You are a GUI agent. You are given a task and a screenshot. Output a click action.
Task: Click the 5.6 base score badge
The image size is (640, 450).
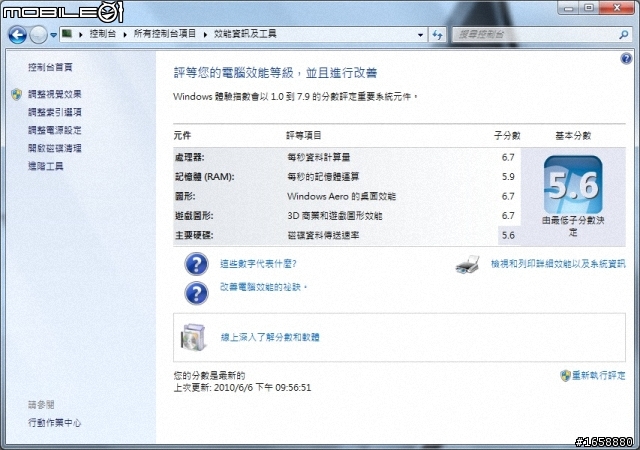pyautogui.click(x=573, y=185)
